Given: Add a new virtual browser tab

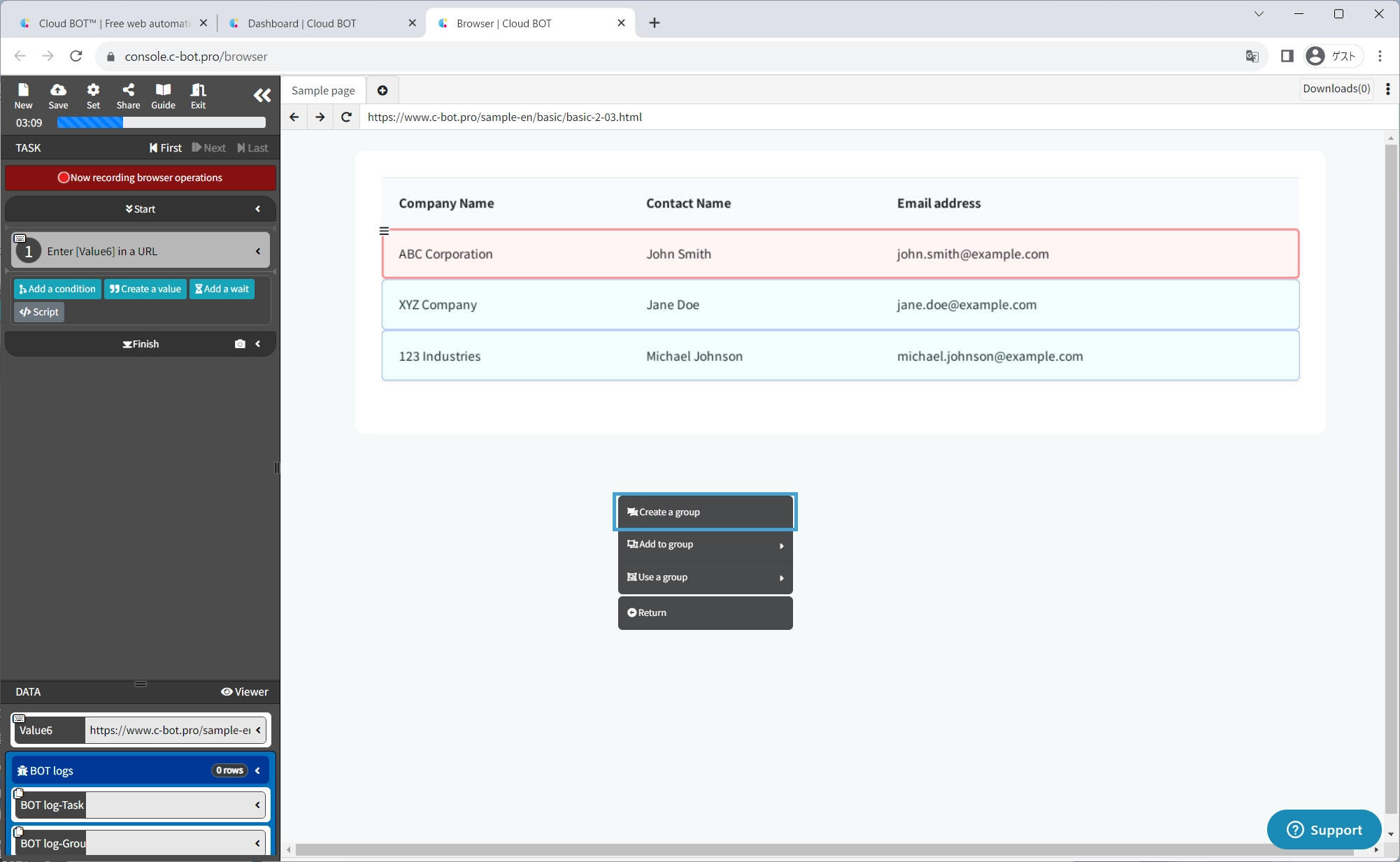Looking at the screenshot, I should point(383,90).
